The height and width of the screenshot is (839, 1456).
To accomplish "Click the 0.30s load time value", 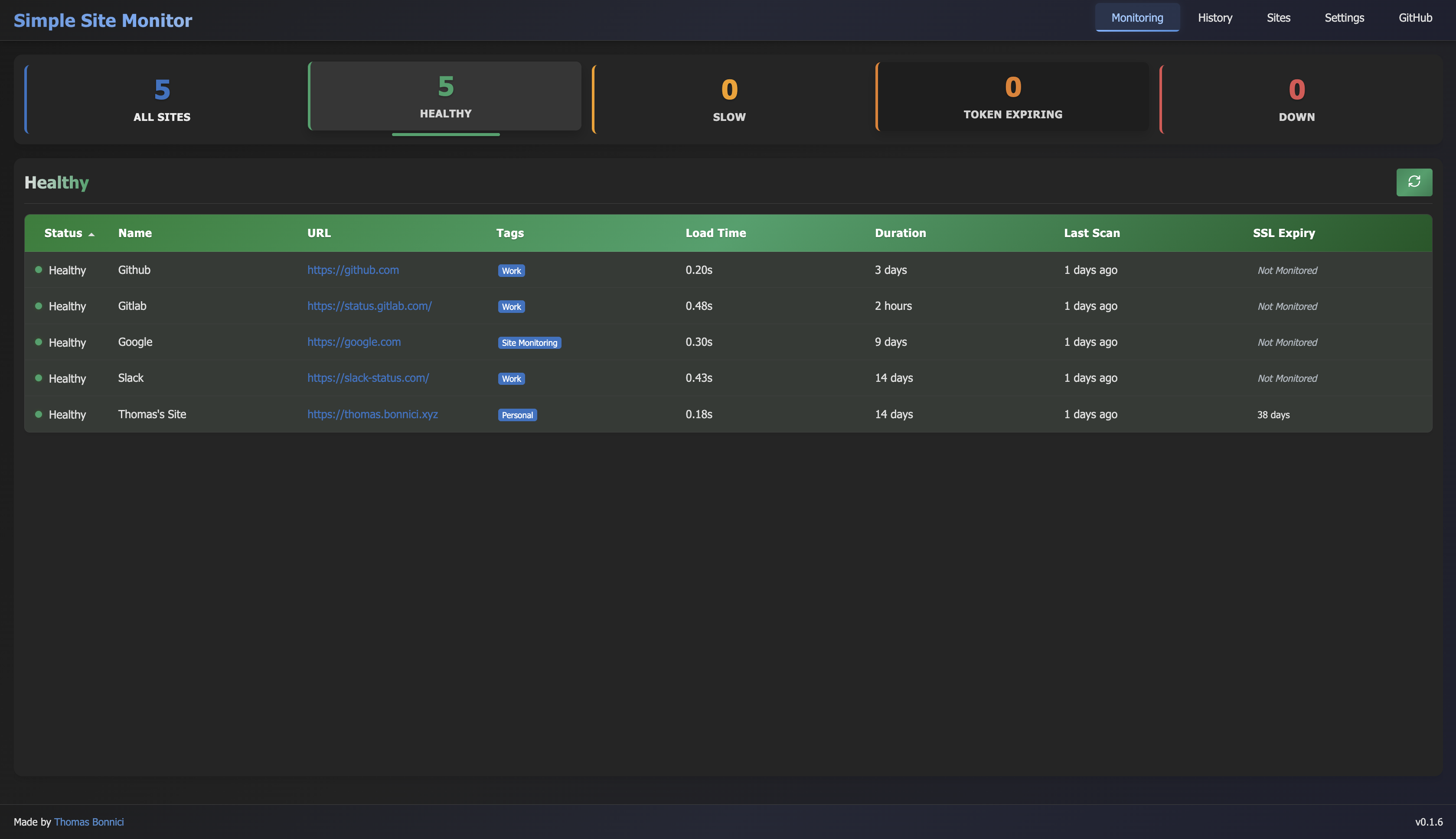I will pos(699,341).
